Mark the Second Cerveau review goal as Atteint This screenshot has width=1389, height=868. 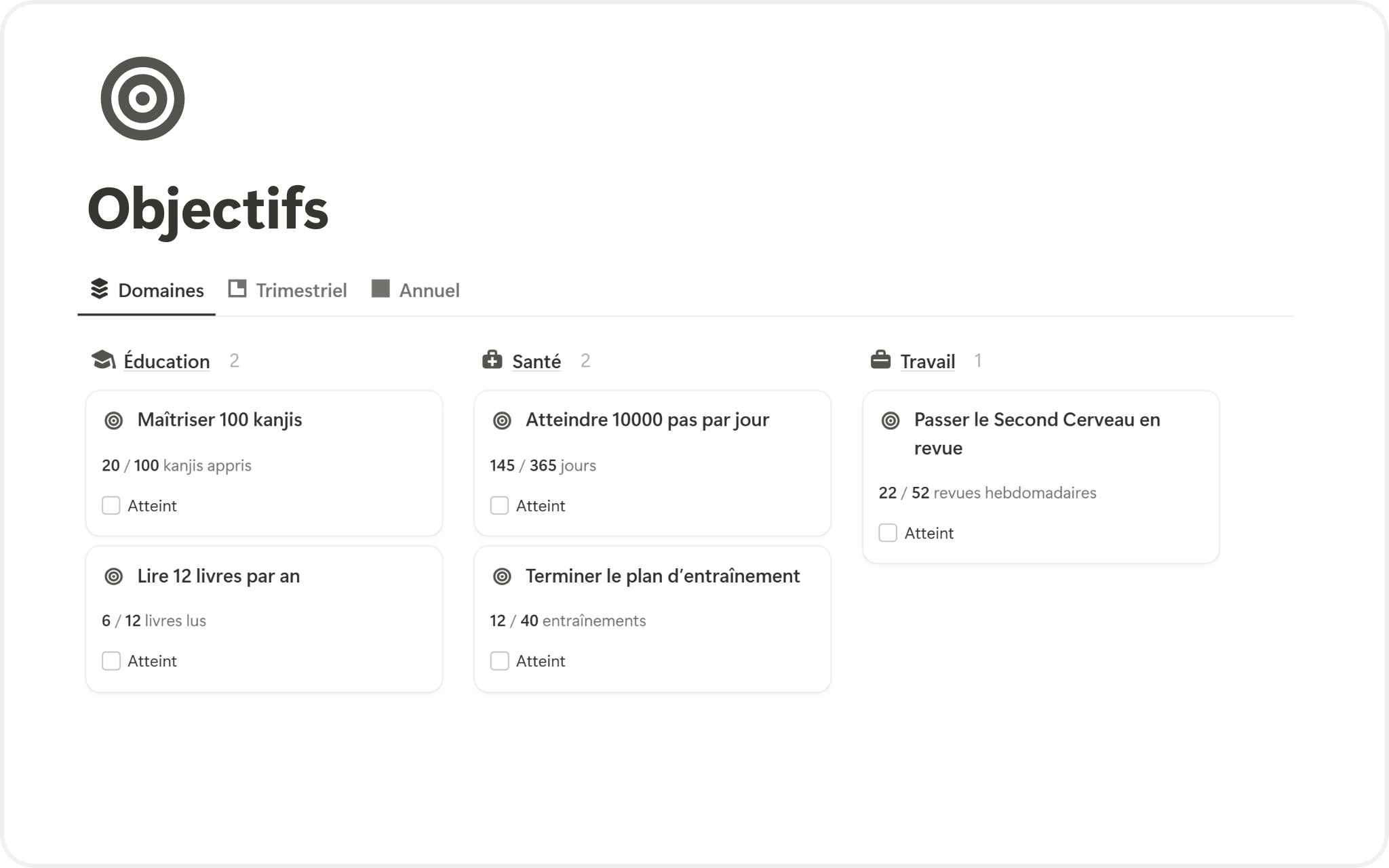pyautogui.click(x=888, y=533)
